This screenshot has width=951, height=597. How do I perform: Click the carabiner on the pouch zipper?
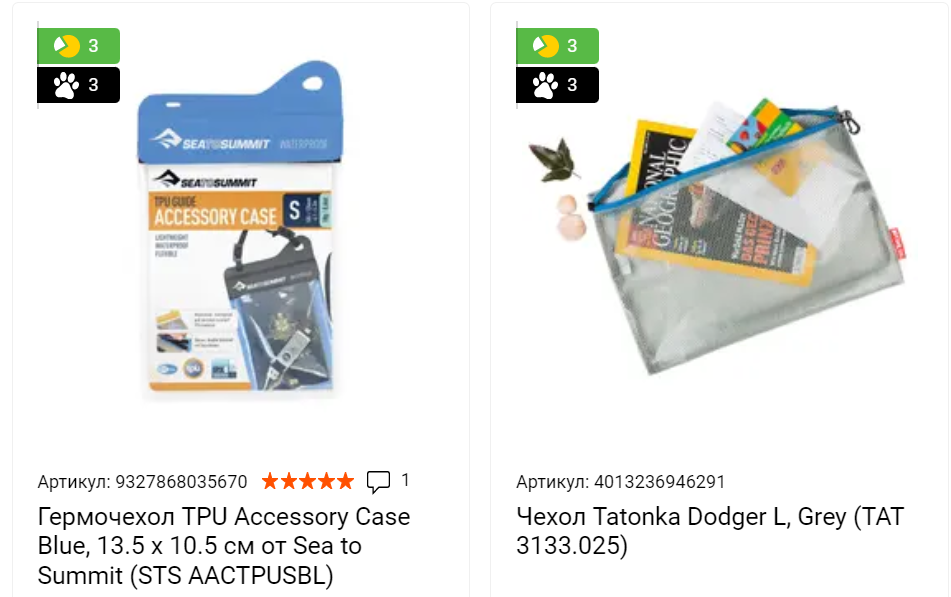click(850, 121)
